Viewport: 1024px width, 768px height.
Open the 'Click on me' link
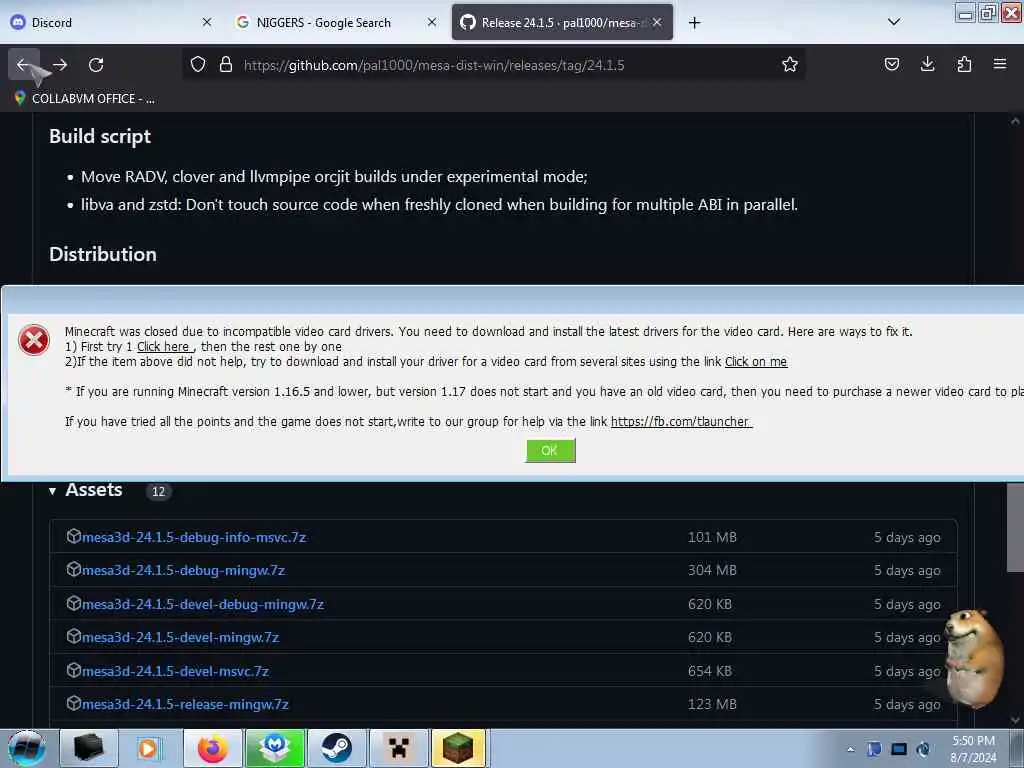tap(756, 362)
